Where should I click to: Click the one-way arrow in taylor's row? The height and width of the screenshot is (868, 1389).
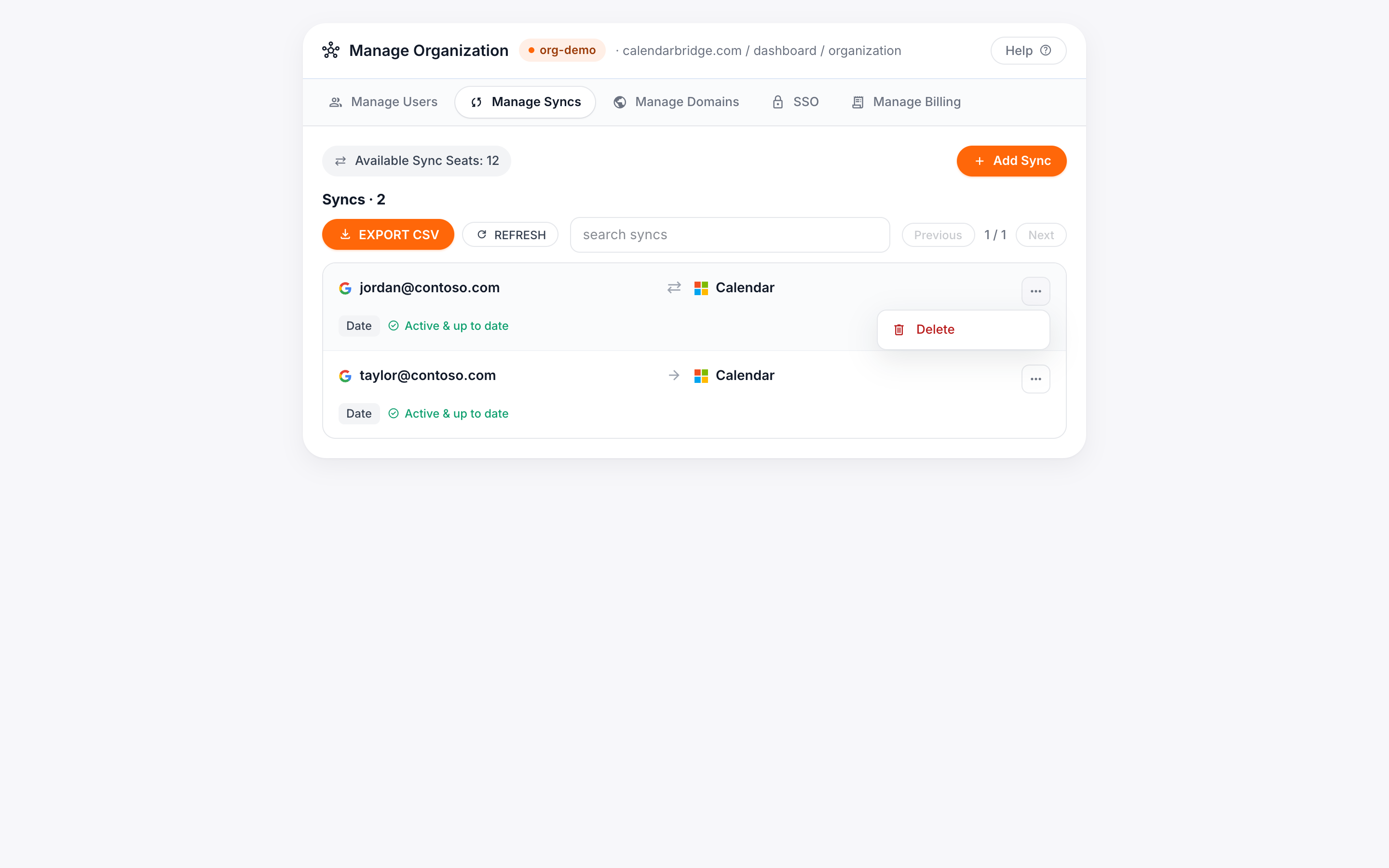click(674, 376)
